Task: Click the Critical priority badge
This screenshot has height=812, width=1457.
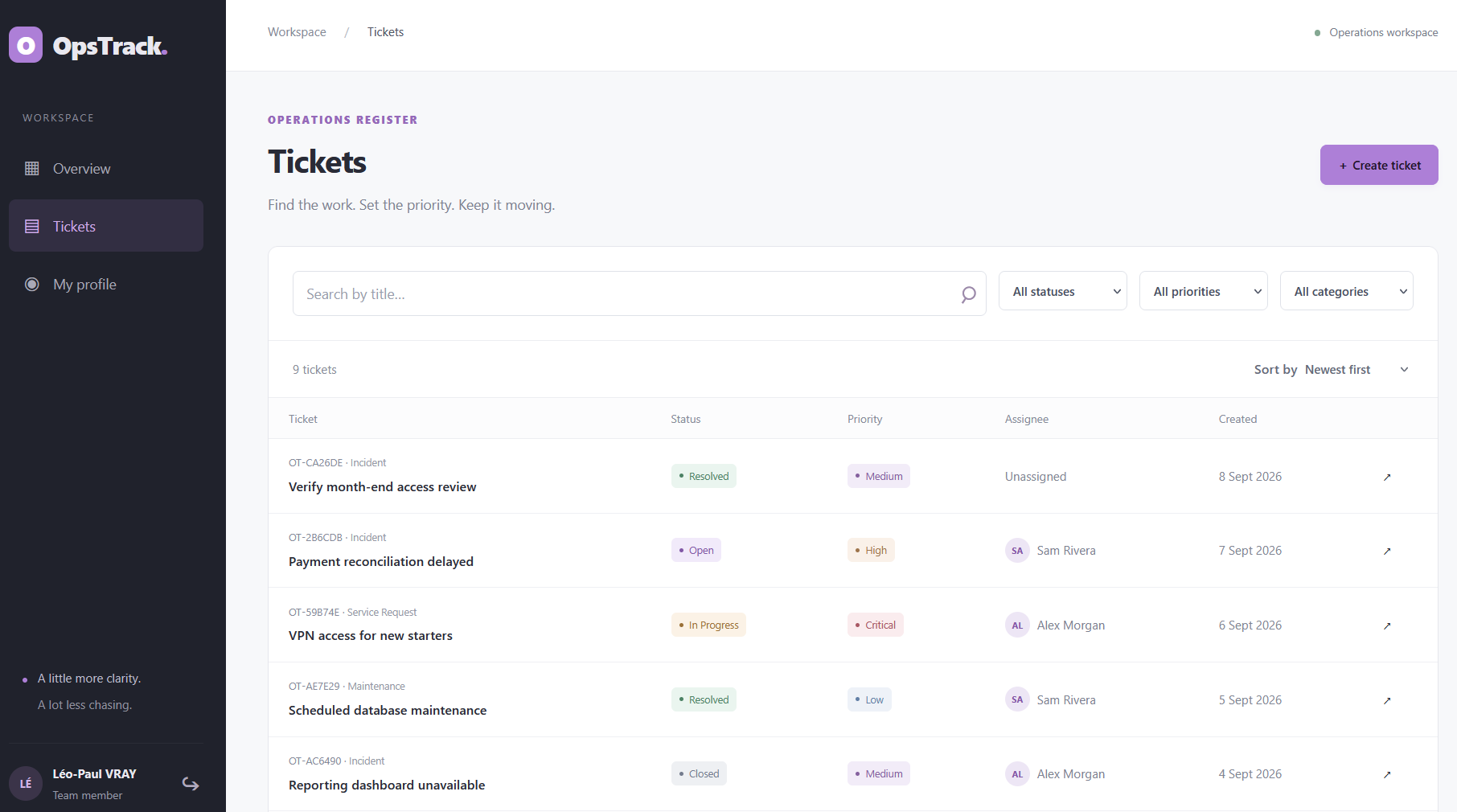Action: coord(876,625)
